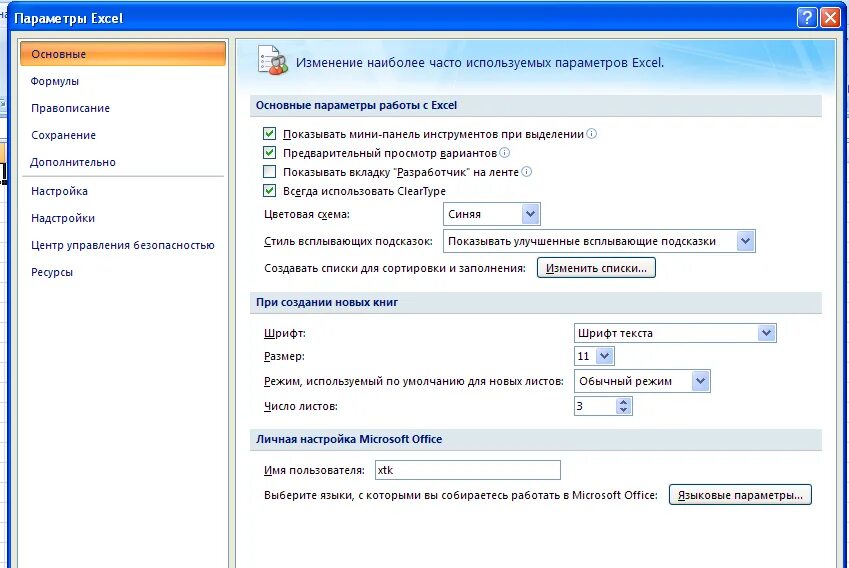This screenshot has height=568, width=849.
Task: Toggle Показывать мини-панель инструментов при выделении checkbox
Action: coord(269,134)
